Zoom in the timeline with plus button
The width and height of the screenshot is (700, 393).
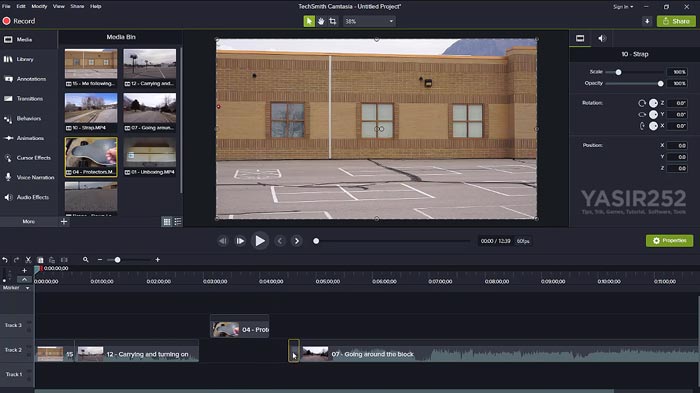158,260
